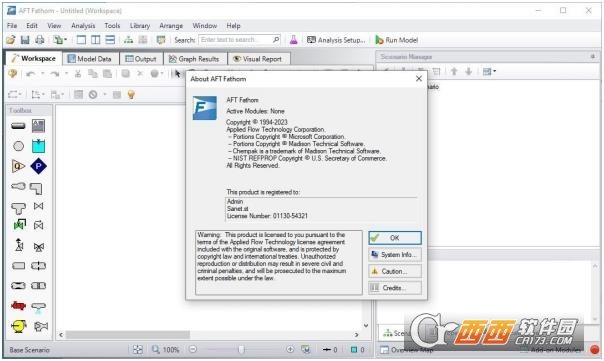
Task: Open the Redo history dropdown arrow
Action: [x=66, y=74]
